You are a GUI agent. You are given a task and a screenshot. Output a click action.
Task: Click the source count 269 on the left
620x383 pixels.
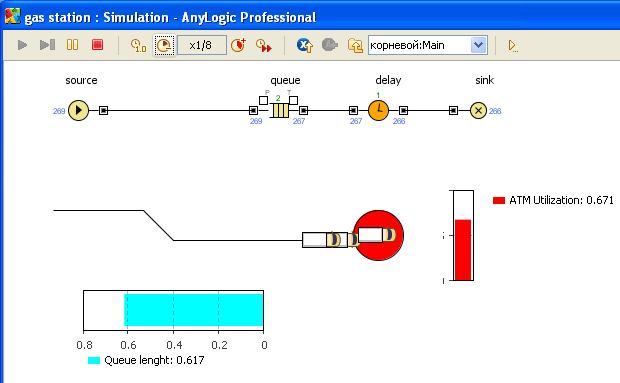59,111
